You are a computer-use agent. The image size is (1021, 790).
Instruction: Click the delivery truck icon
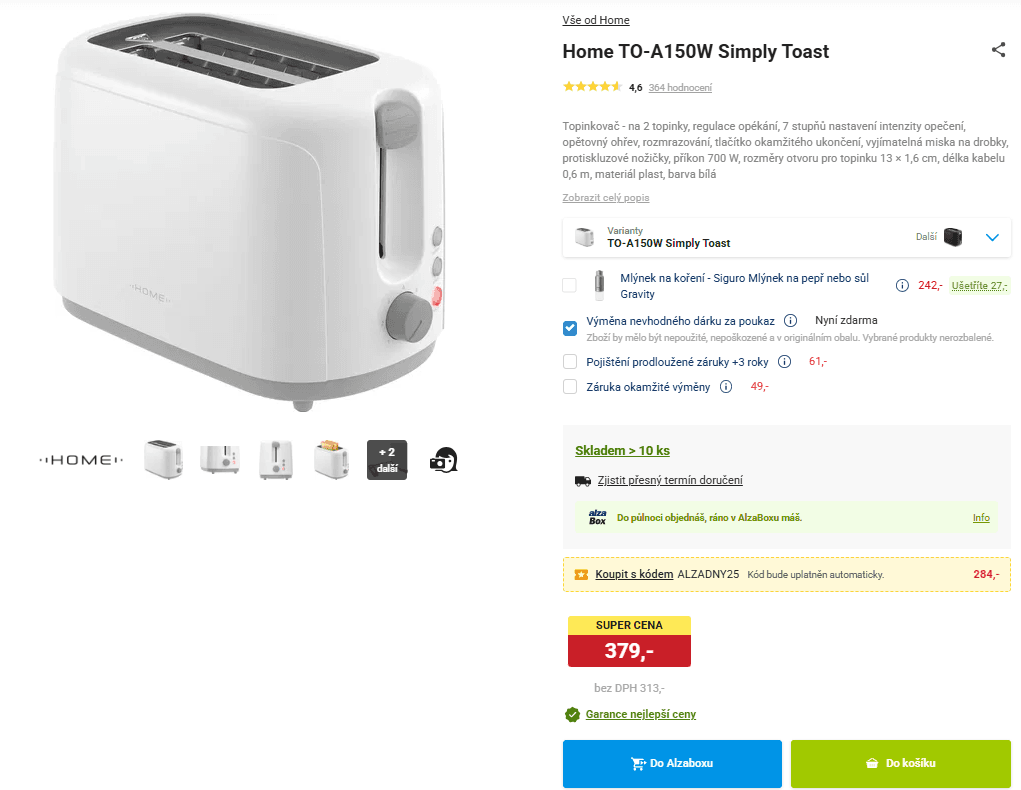[583, 480]
